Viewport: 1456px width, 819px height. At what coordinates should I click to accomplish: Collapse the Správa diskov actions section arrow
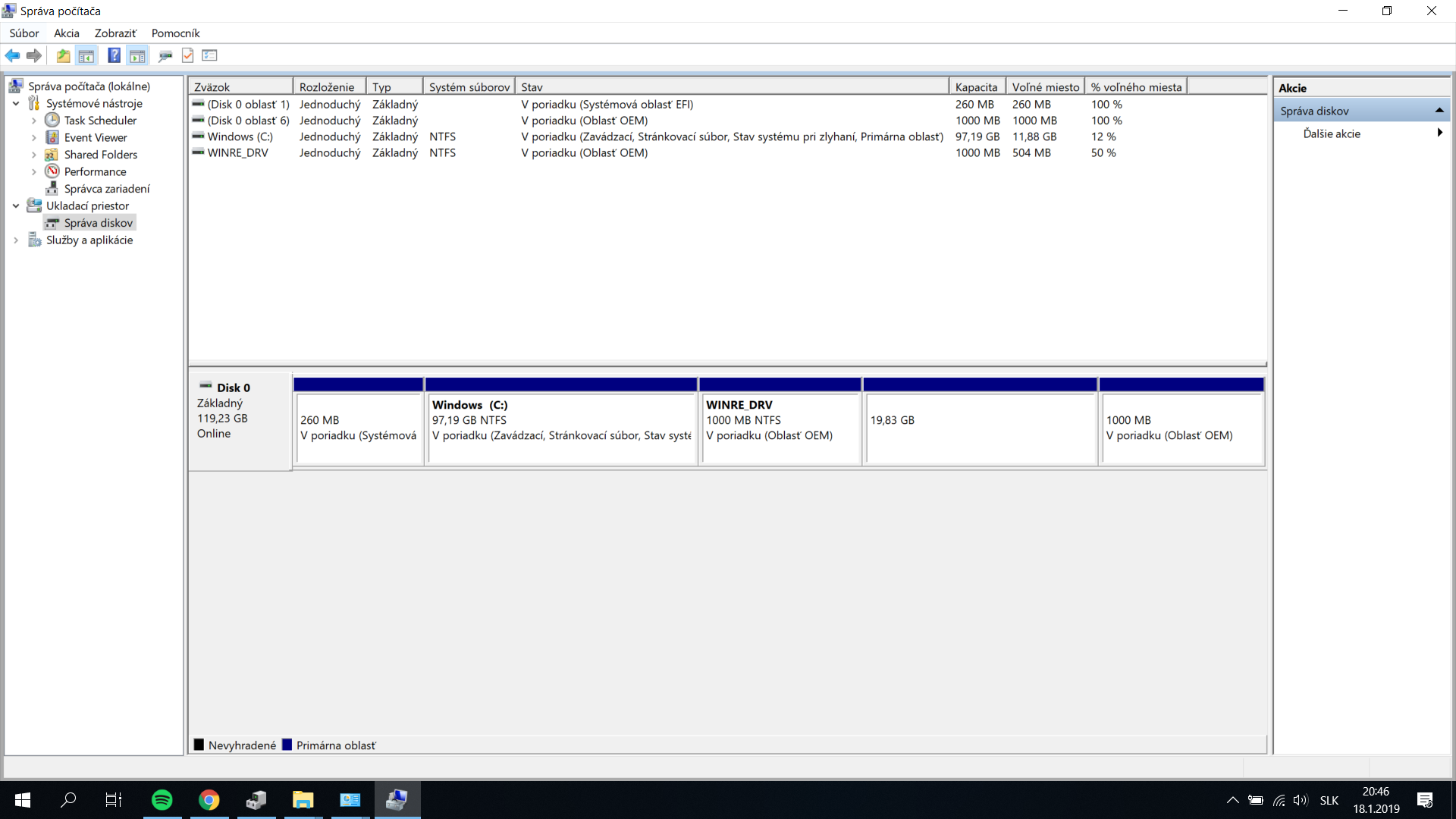click(1439, 111)
